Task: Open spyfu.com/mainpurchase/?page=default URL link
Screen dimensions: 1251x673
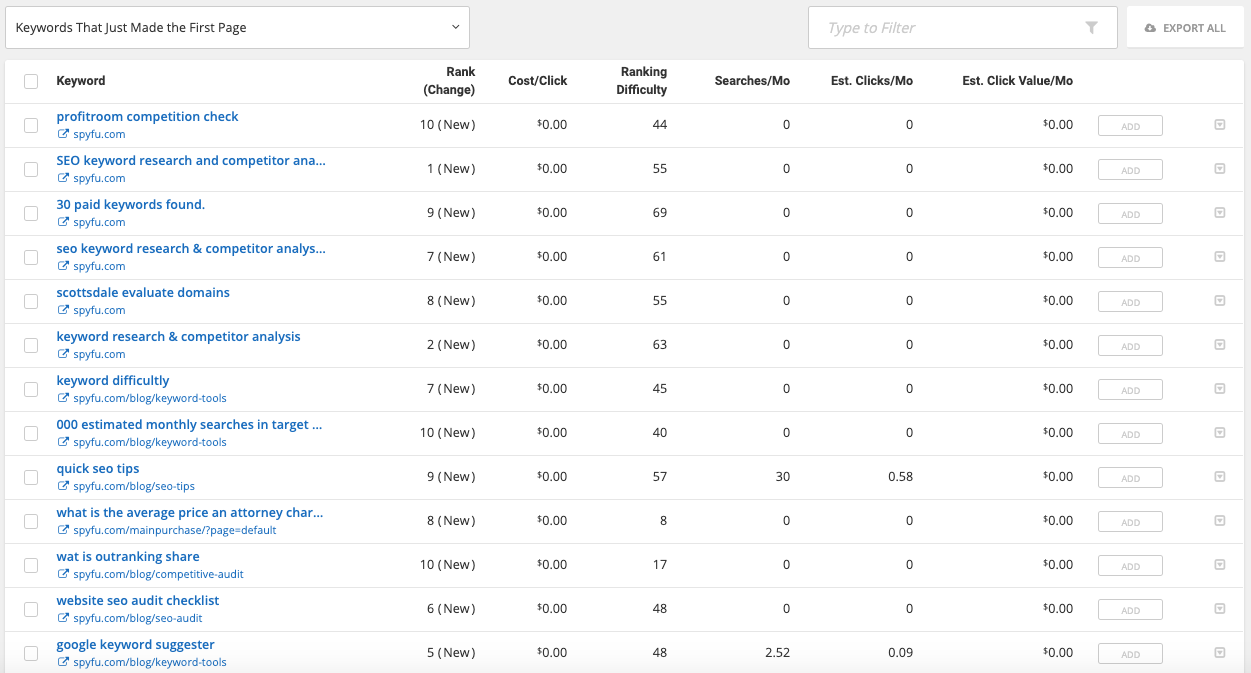Action: coord(175,530)
